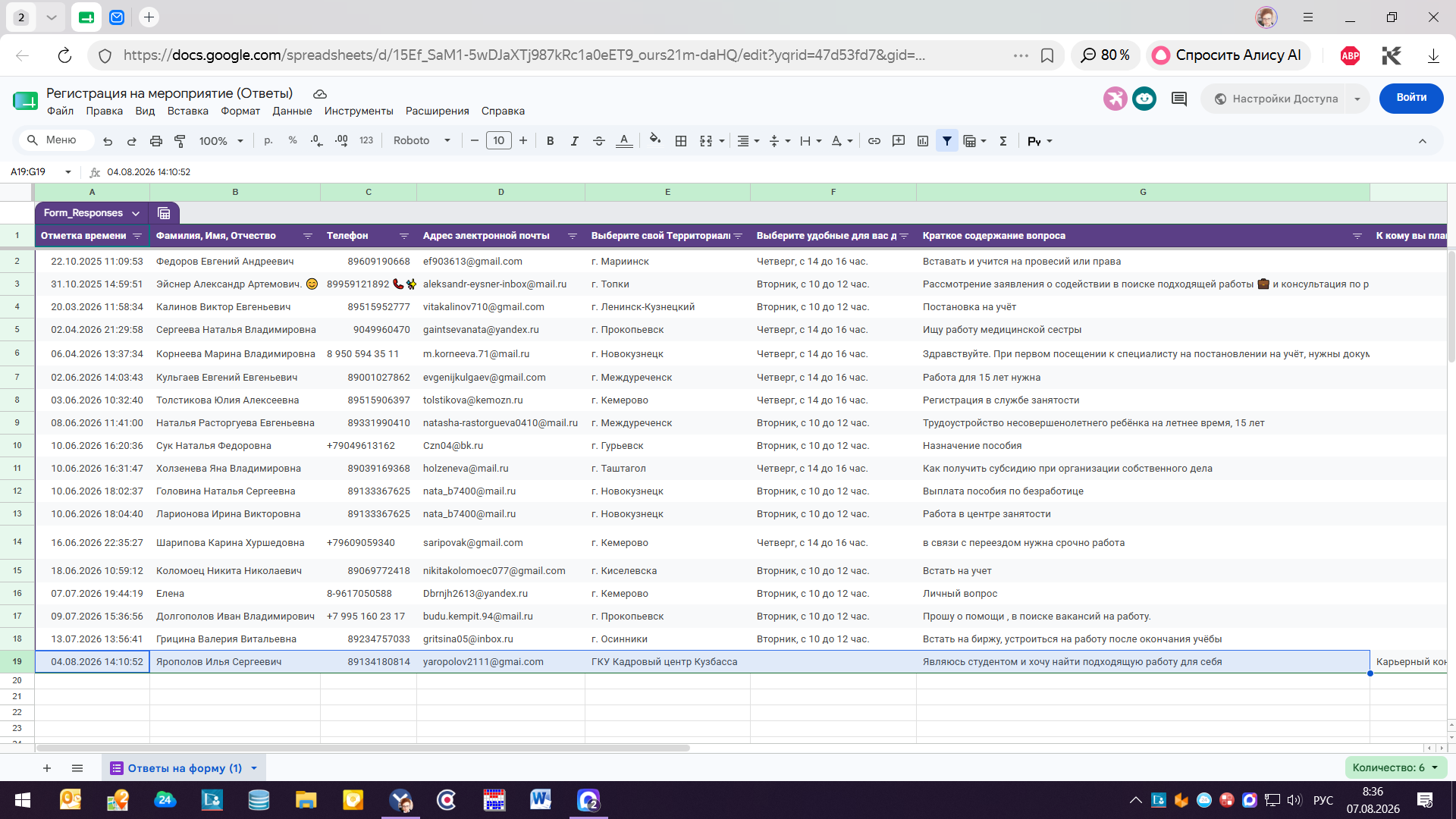Open filter on Адрес электронной почты column
1456x819 pixels.
(x=573, y=236)
